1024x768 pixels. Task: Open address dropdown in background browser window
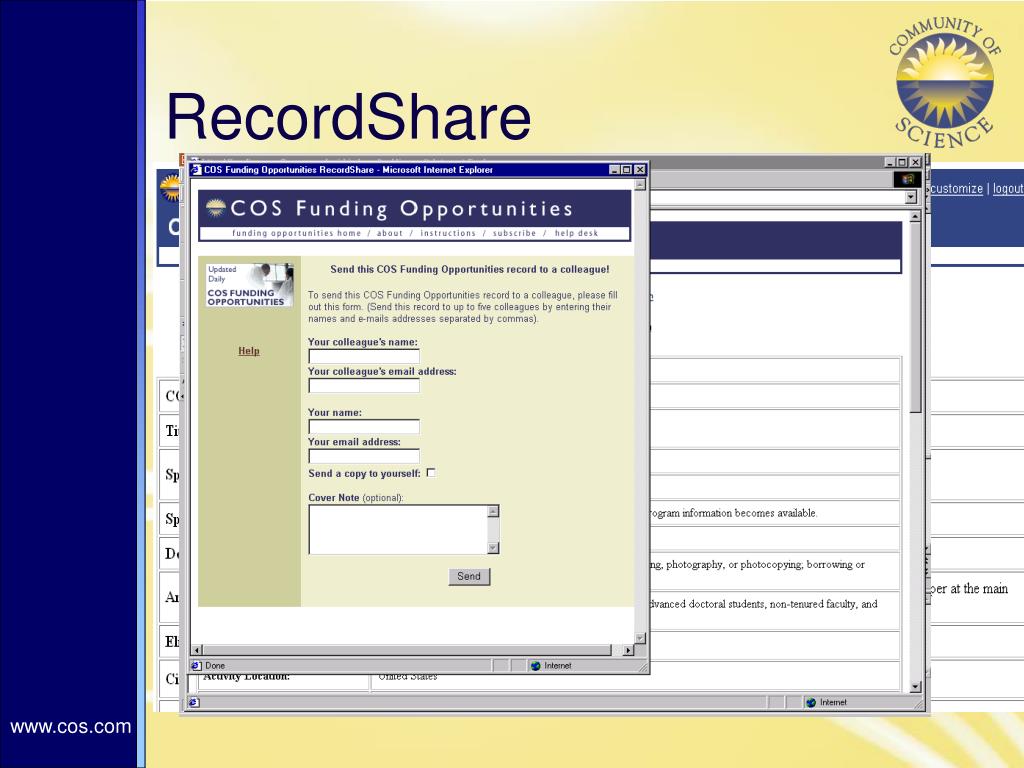coord(911,197)
